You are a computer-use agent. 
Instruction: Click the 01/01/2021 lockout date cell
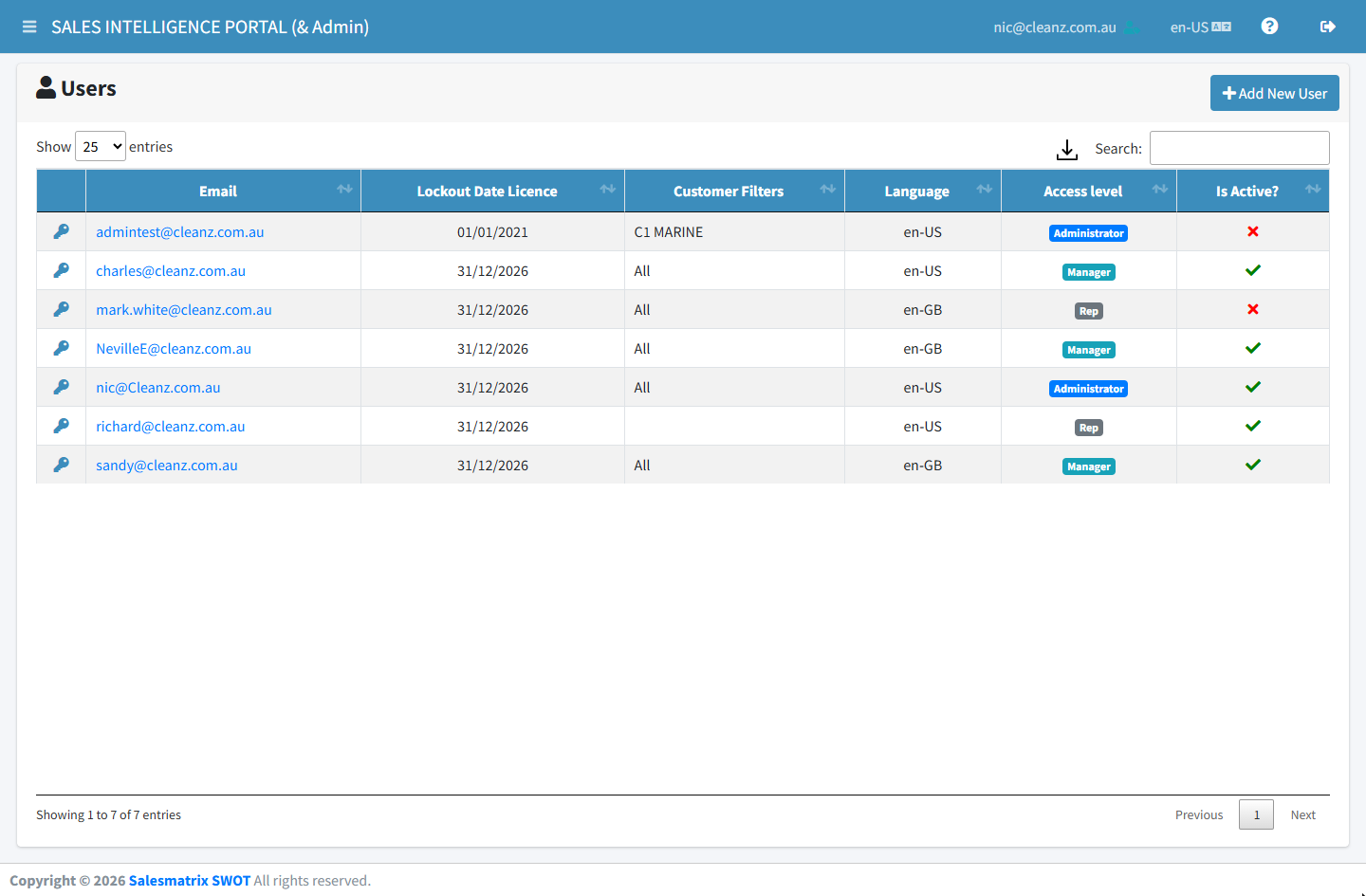pyautogui.click(x=492, y=232)
